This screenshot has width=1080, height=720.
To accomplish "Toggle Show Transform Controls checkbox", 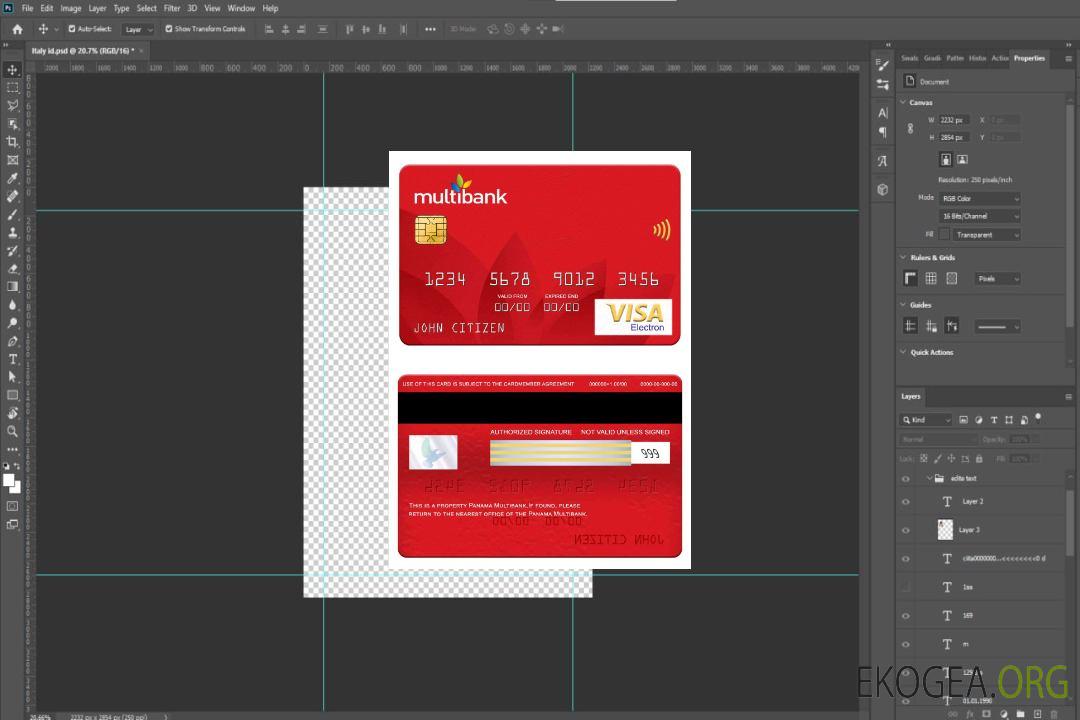I will point(169,29).
